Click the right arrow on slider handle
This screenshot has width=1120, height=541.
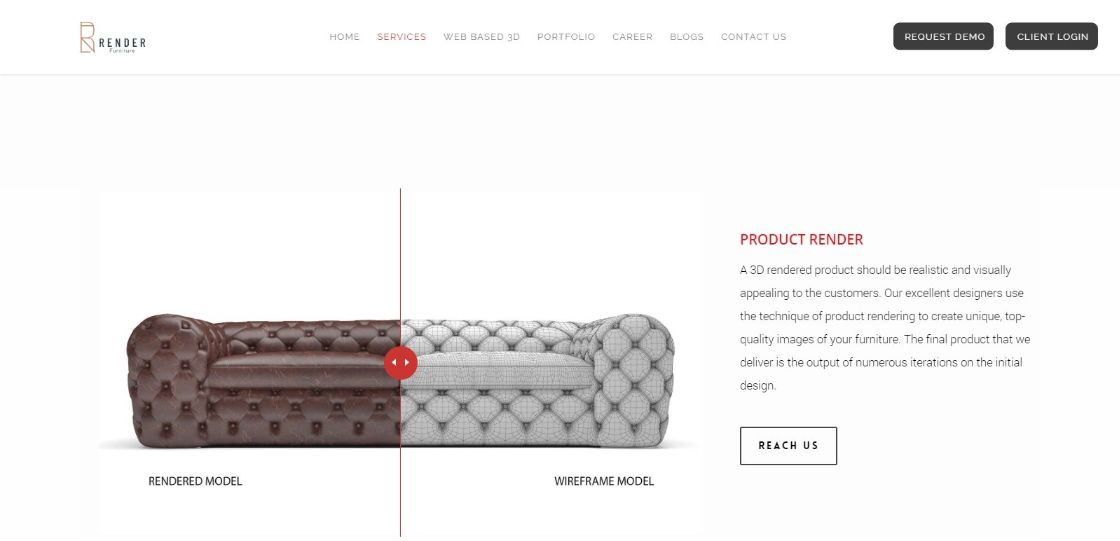[407, 362]
